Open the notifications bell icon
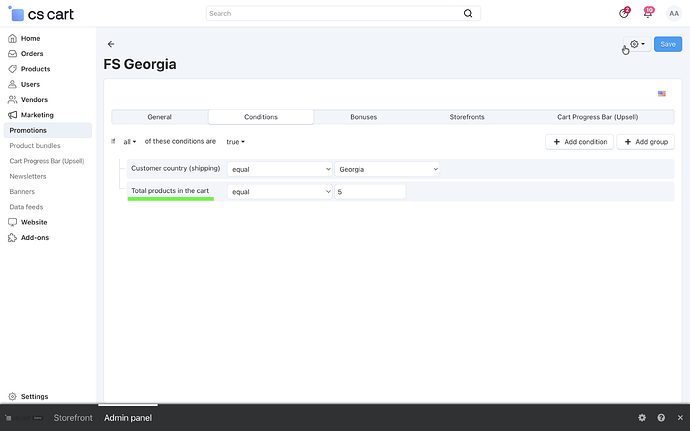Viewport: 690px width, 431px height. click(x=648, y=14)
